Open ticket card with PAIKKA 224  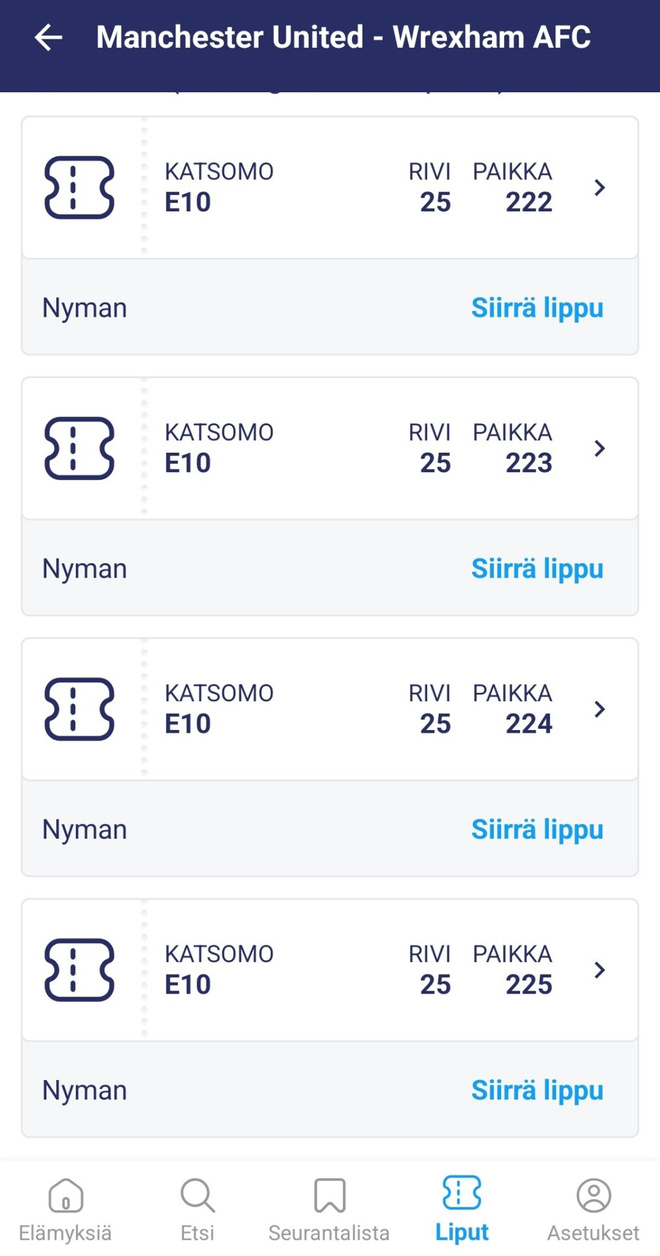tap(330, 709)
